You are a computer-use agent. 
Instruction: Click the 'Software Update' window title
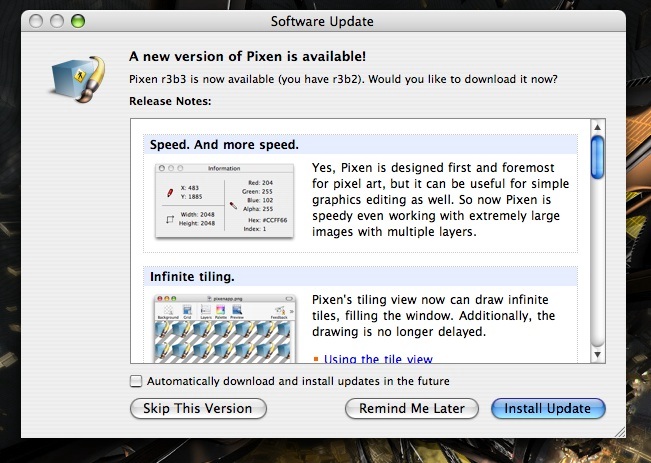point(322,21)
